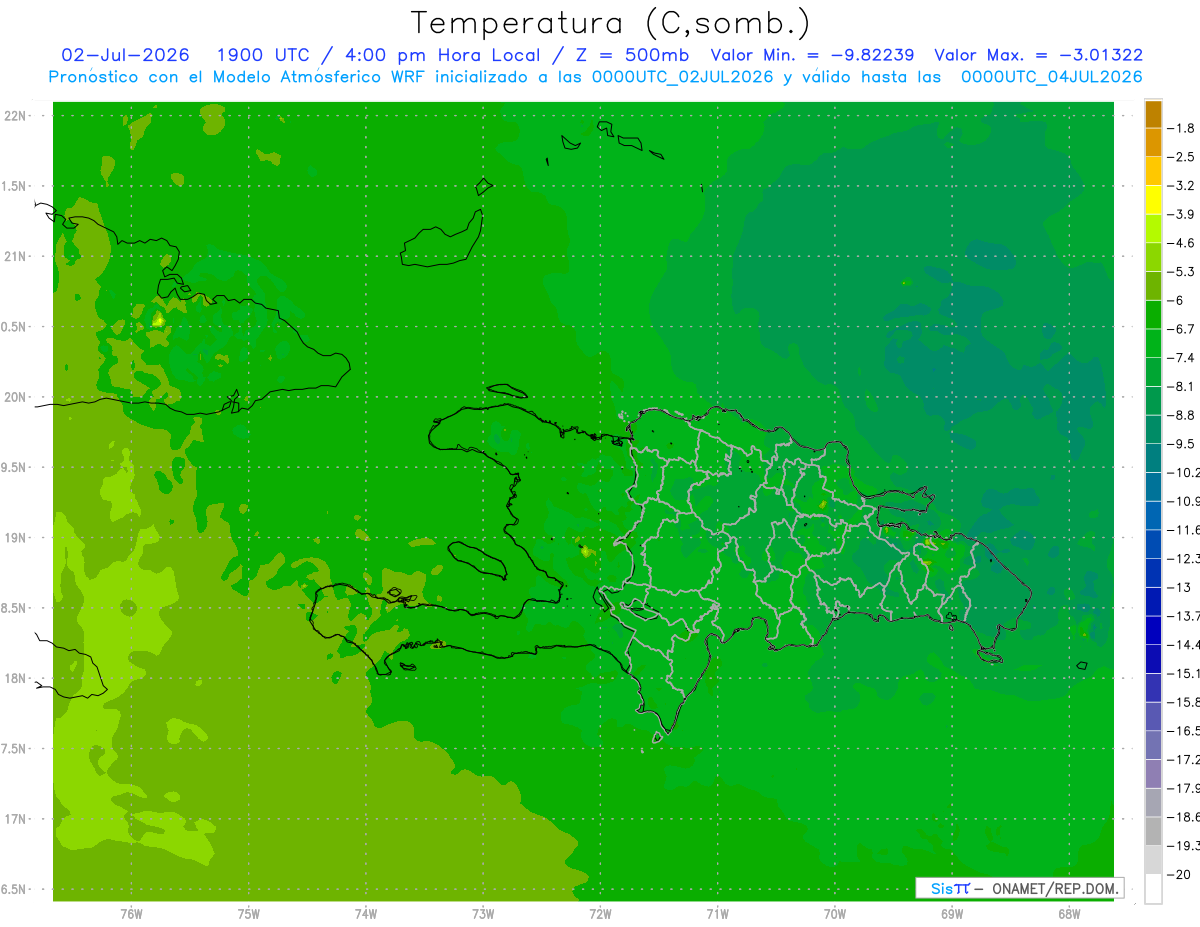Select the "0000UTC_02JUL2026" initialization time
This screenshot has height=927, width=1200.
683,77
